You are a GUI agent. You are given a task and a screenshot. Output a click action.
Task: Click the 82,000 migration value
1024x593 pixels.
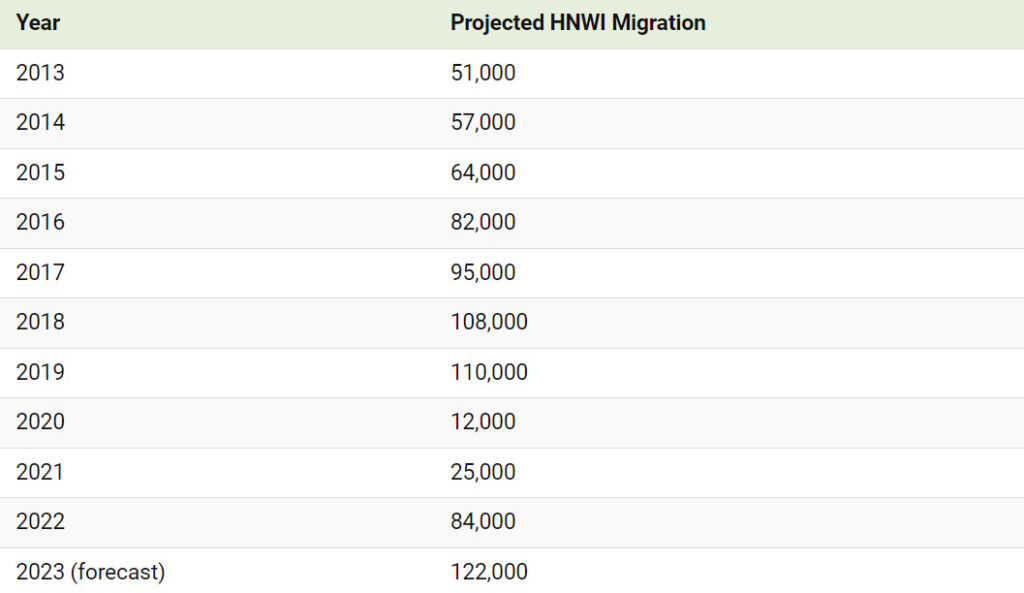[x=483, y=222]
